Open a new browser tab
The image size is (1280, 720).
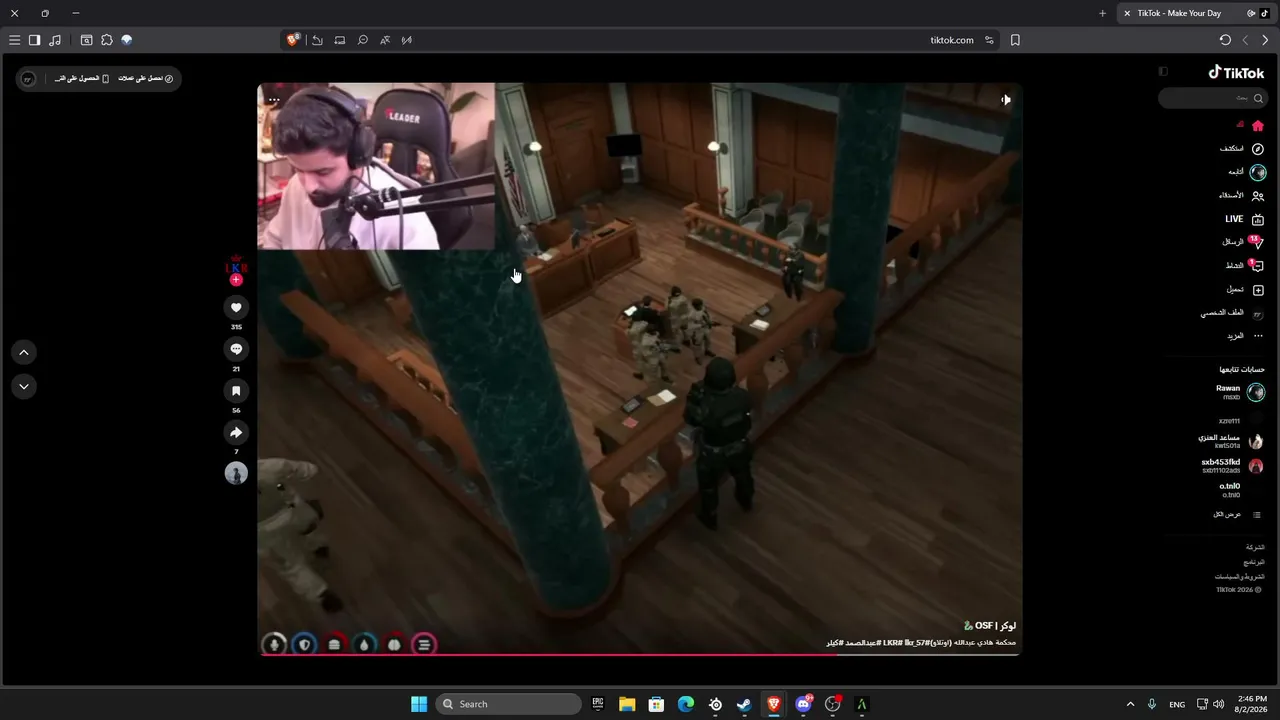coord(1102,13)
